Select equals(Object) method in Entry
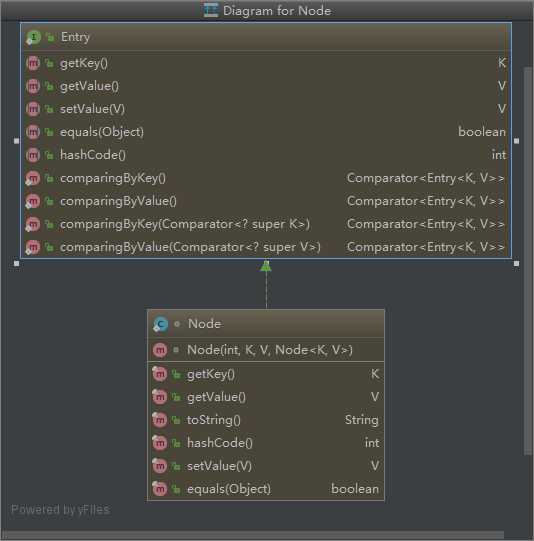 click(x=266, y=132)
